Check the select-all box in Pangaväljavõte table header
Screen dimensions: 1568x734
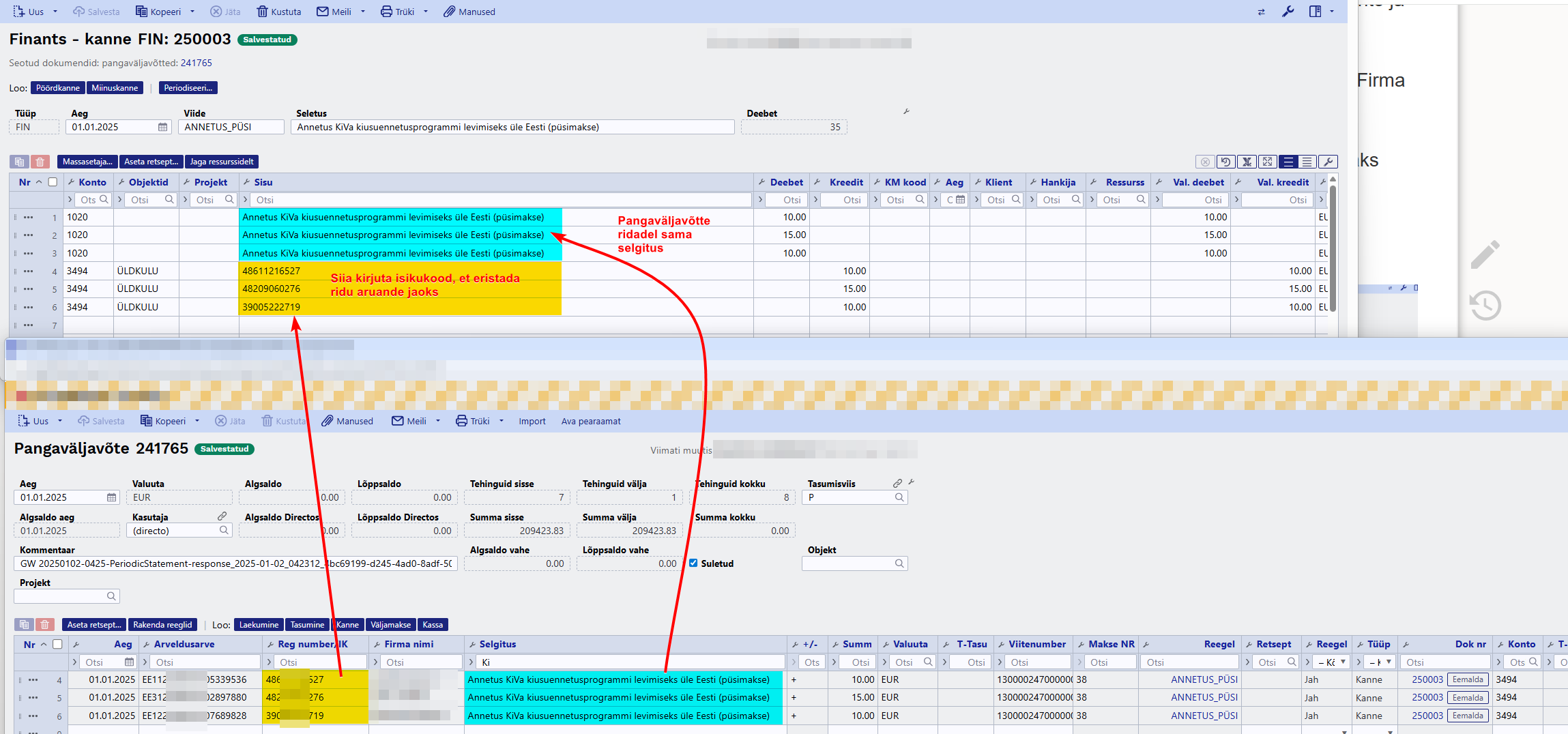pyautogui.click(x=57, y=644)
